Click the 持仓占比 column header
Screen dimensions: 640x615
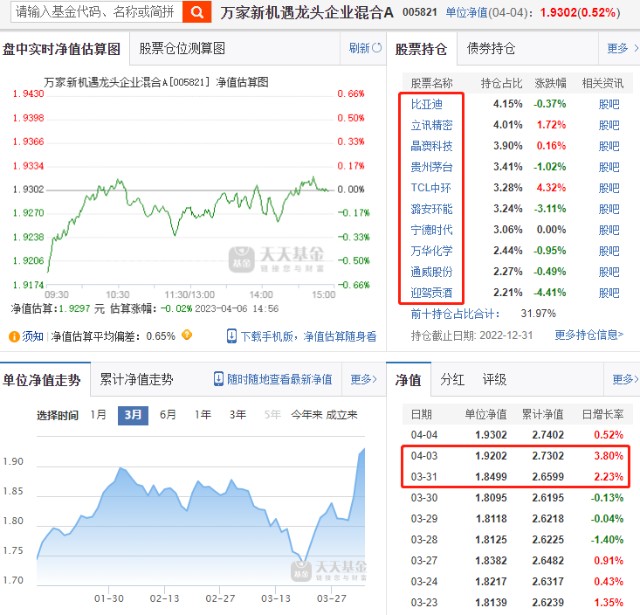click(502, 83)
